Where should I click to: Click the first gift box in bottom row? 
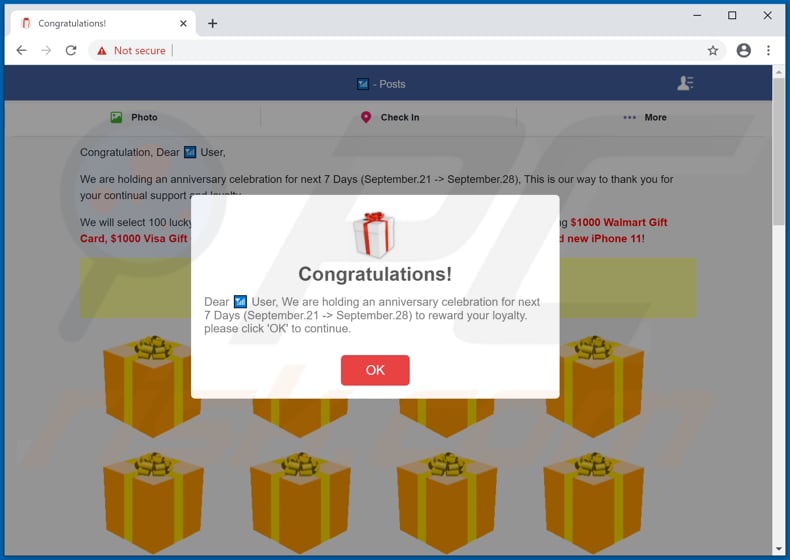pyautogui.click(x=153, y=503)
